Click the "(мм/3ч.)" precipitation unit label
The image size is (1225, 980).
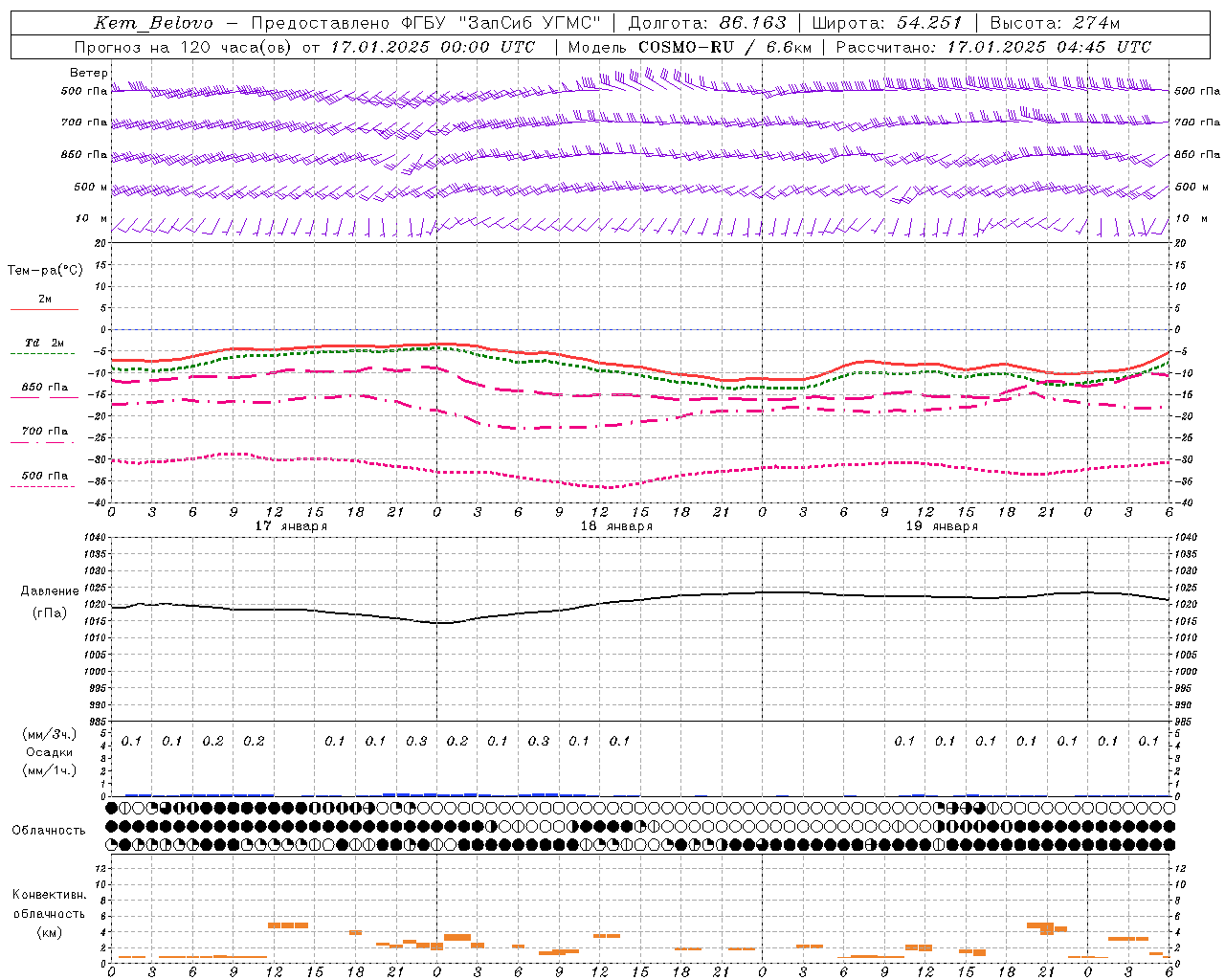click(x=50, y=734)
